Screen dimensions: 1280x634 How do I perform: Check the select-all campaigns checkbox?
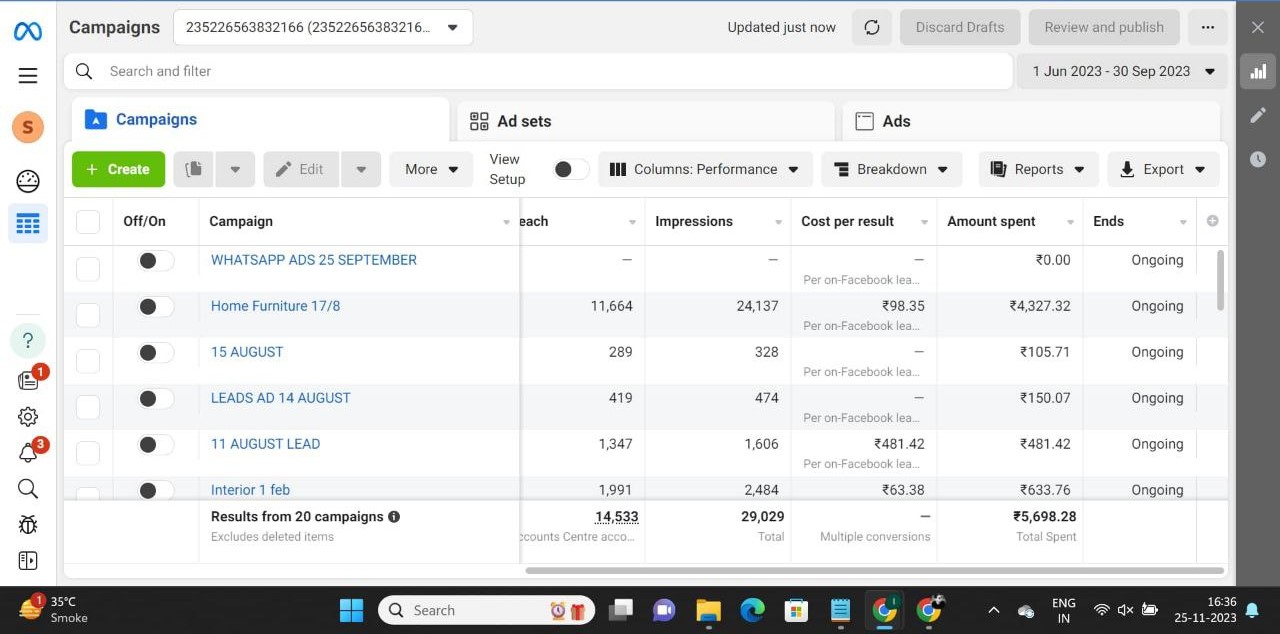click(87, 221)
